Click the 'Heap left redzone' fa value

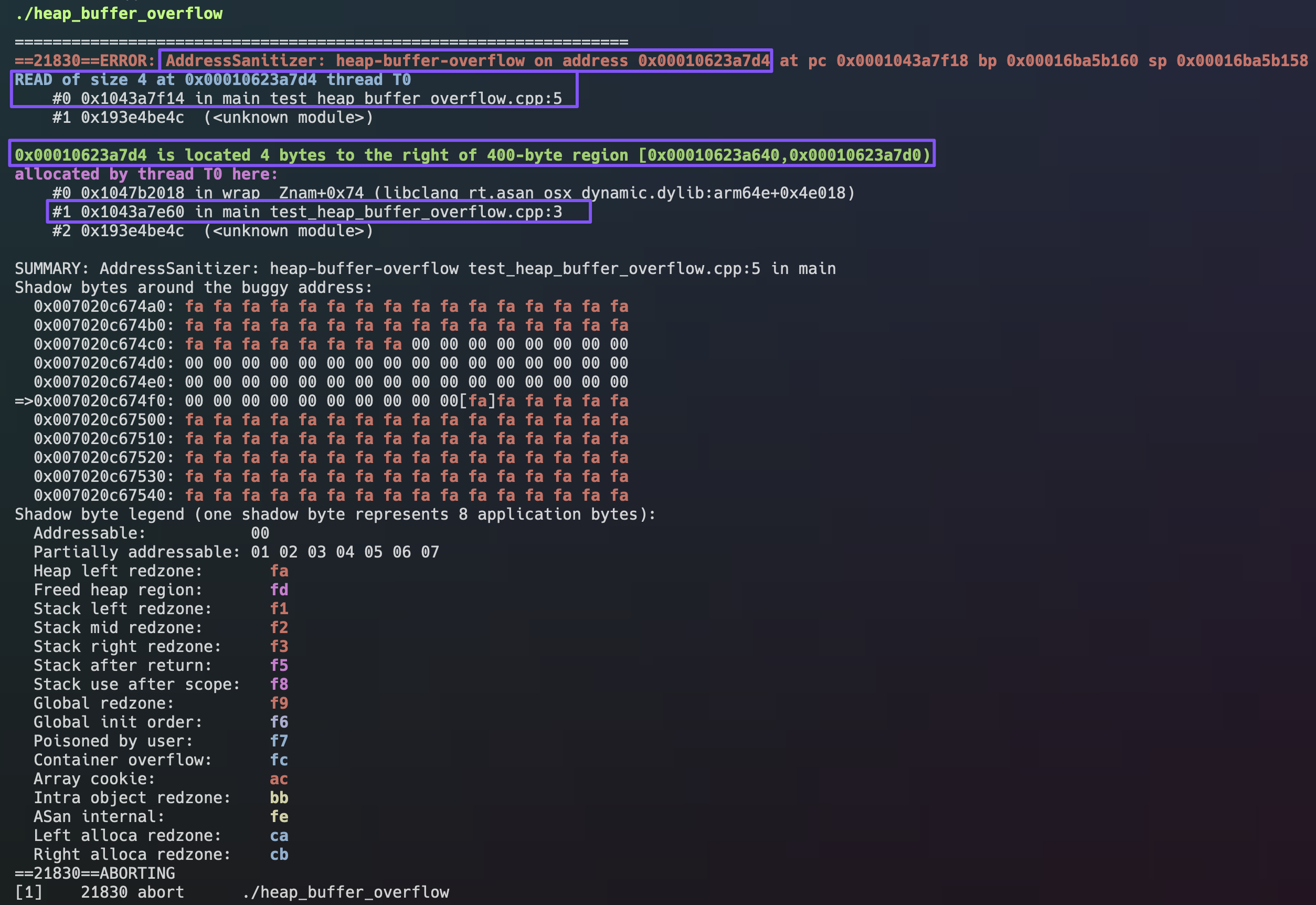[279, 571]
